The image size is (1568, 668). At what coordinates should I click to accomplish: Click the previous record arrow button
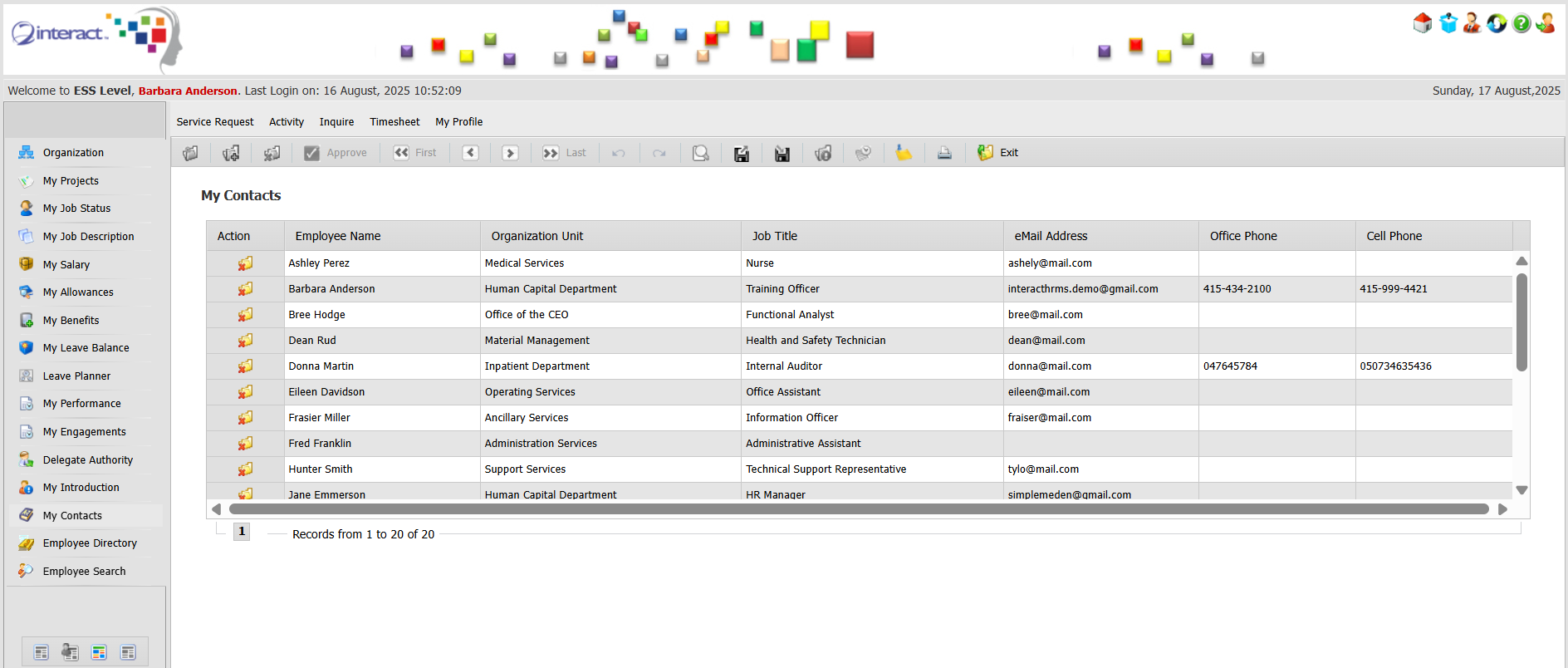point(471,153)
